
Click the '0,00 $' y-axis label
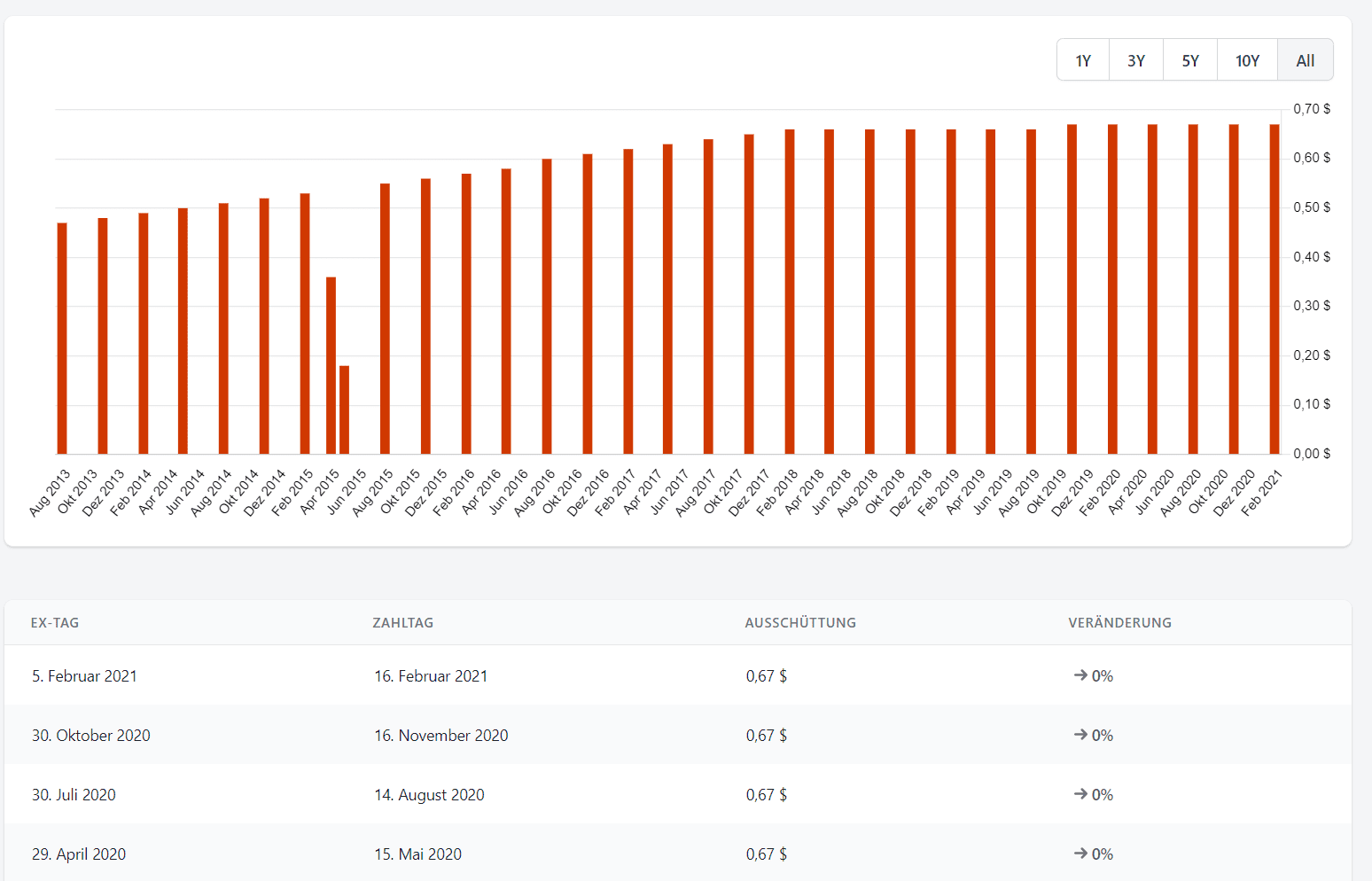1312,454
